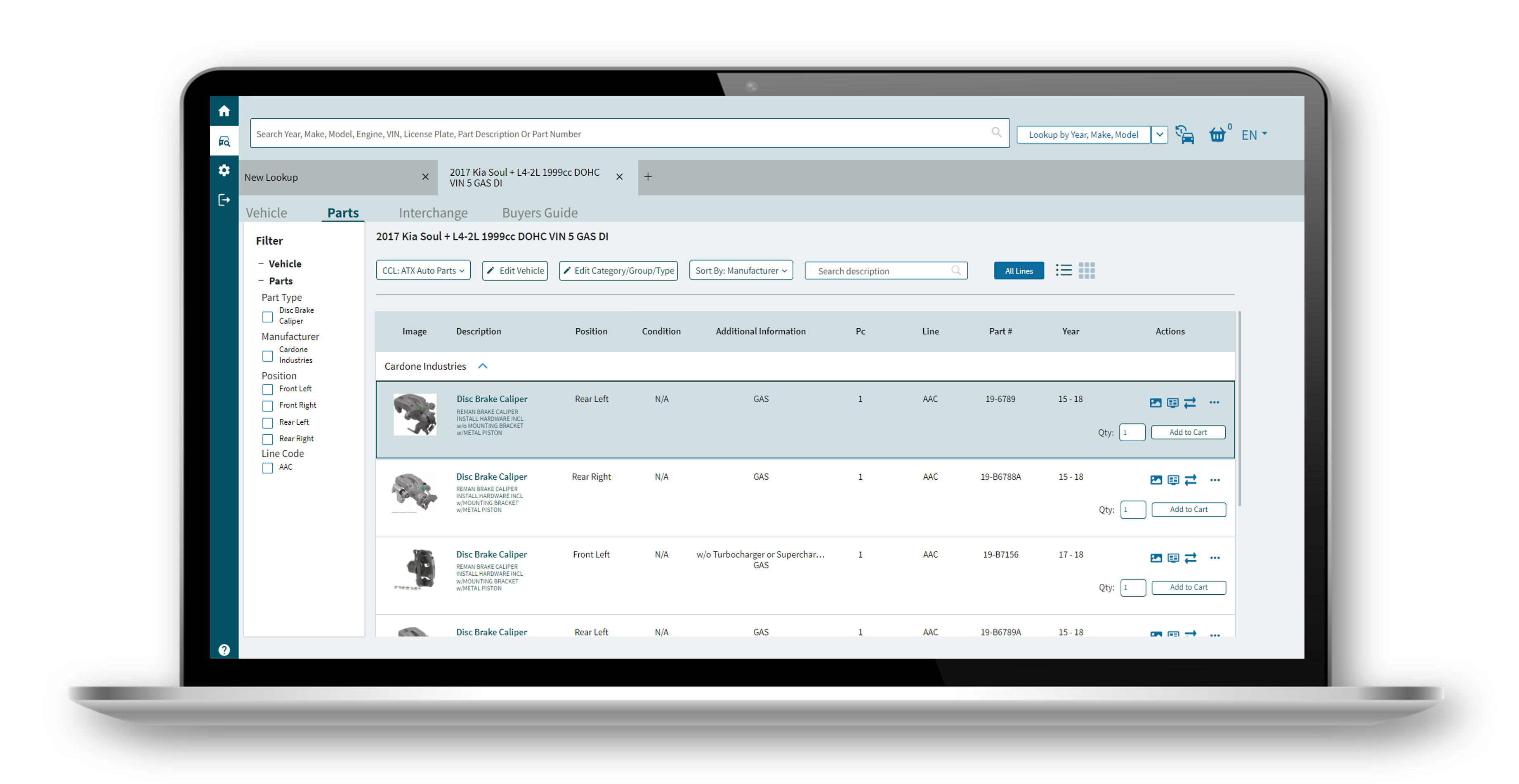Open interchange arrows icon for part 19-B6788A
The height and width of the screenshot is (784, 1519).
coord(1190,480)
